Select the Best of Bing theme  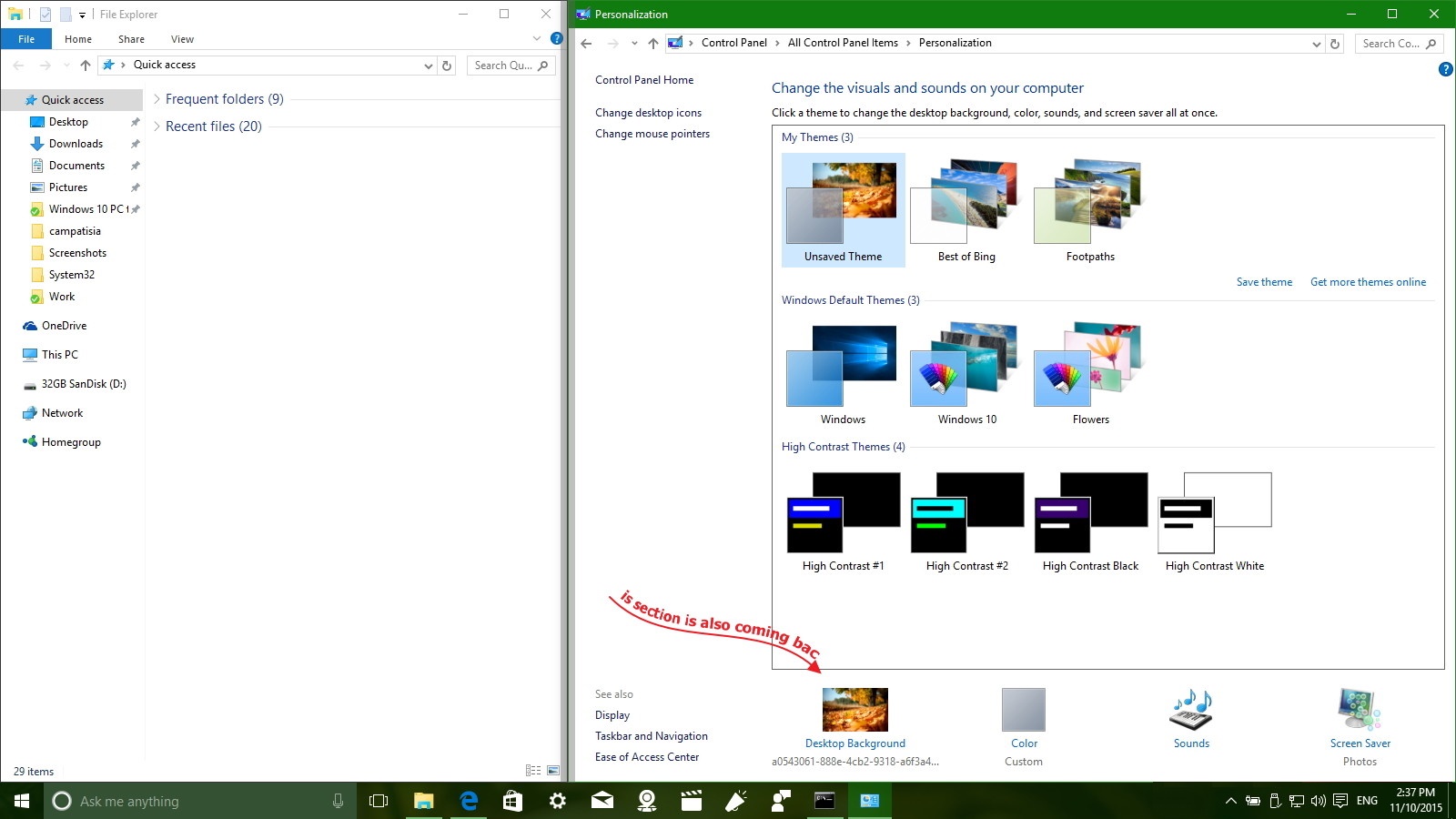point(966,210)
